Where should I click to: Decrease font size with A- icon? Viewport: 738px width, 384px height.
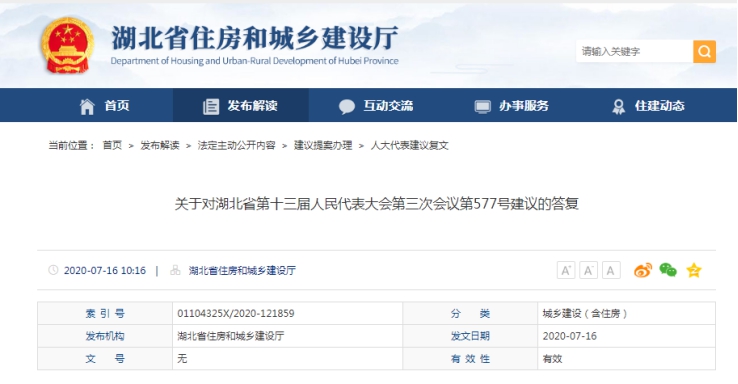[x=588, y=270]
